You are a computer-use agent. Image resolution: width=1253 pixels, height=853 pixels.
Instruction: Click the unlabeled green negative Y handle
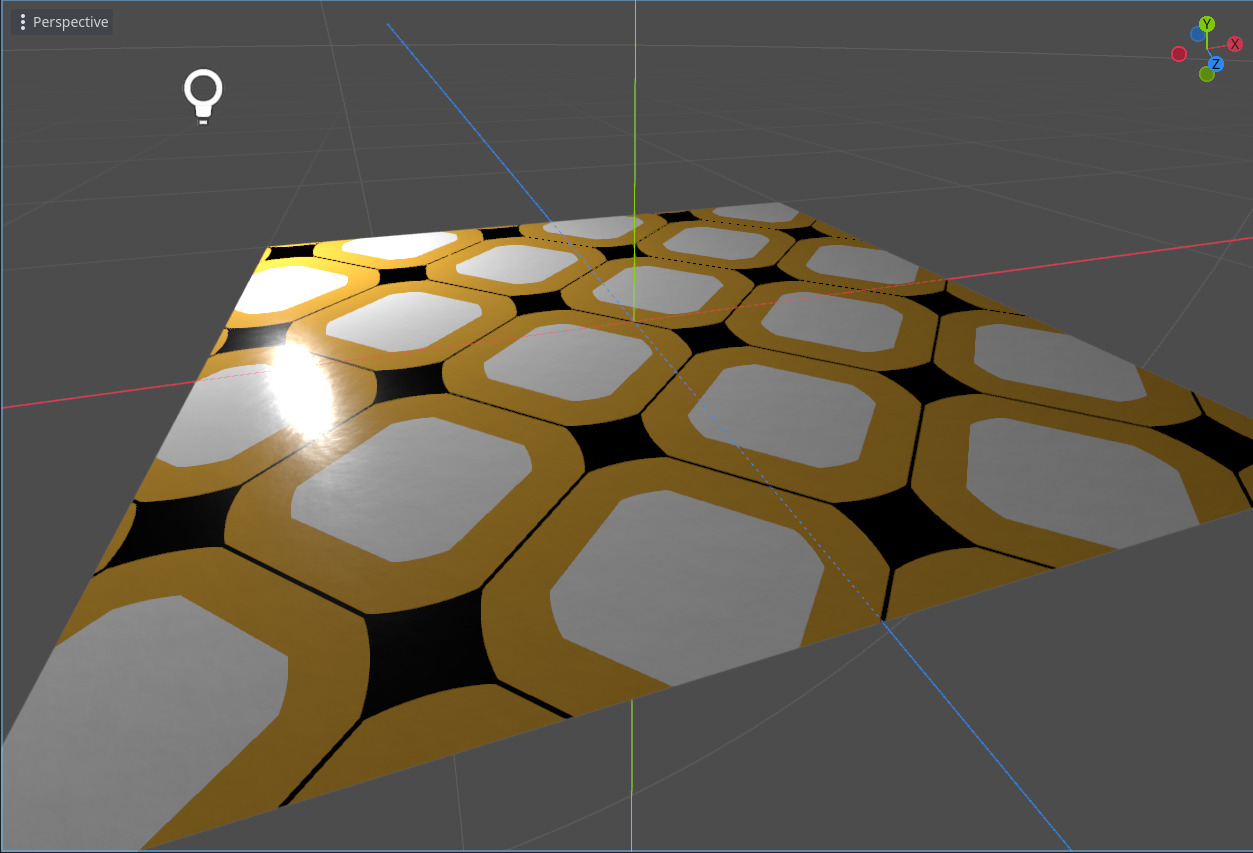coord(1207,74)
